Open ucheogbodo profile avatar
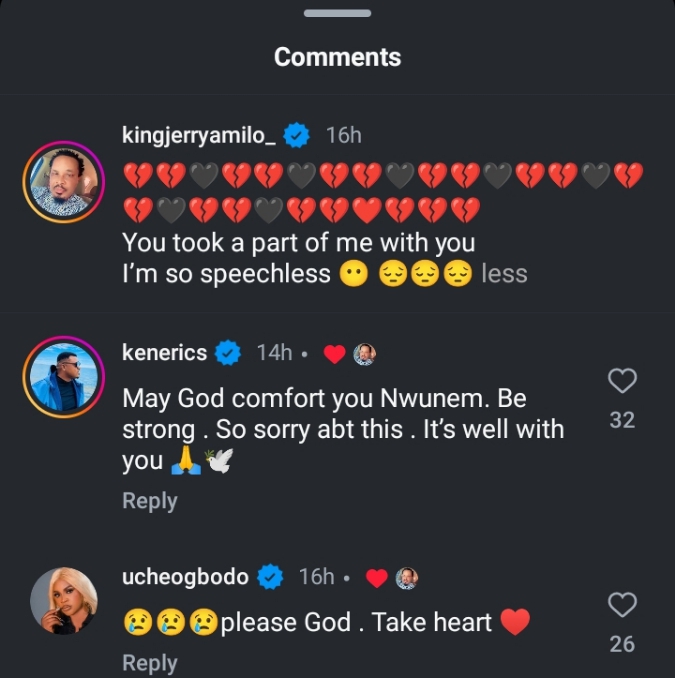Viewport: 675px width, 678px height. [64, 601]
